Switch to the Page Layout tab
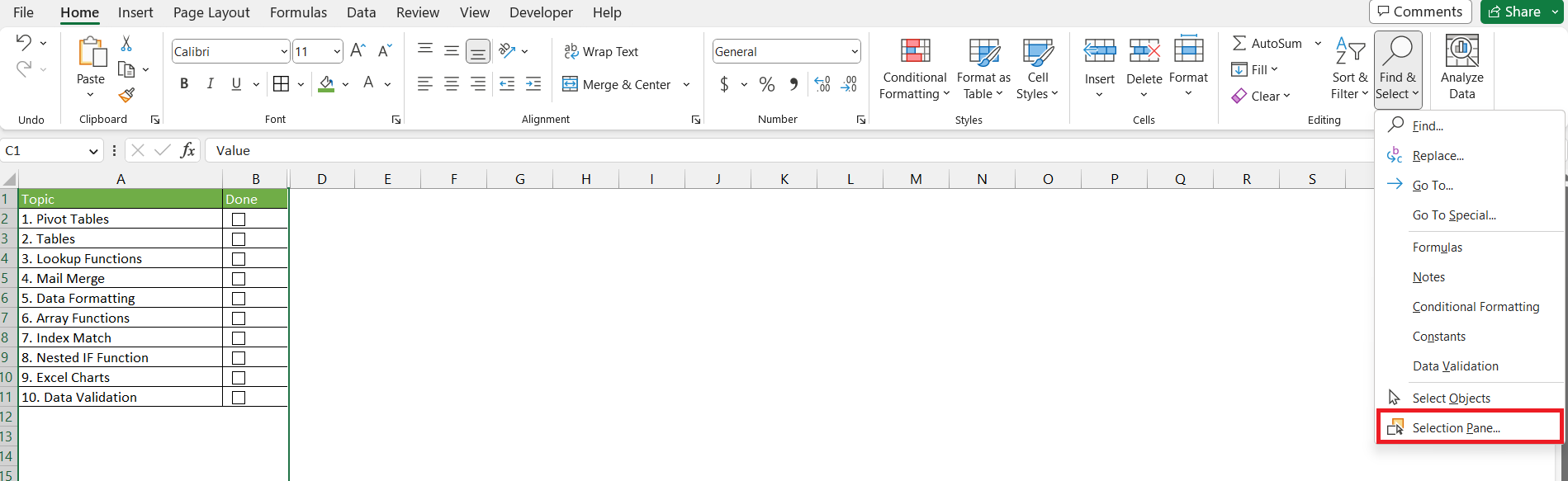Image resolution: width=1568 pixels, height=481 pixels. click(x=211, y=12)
